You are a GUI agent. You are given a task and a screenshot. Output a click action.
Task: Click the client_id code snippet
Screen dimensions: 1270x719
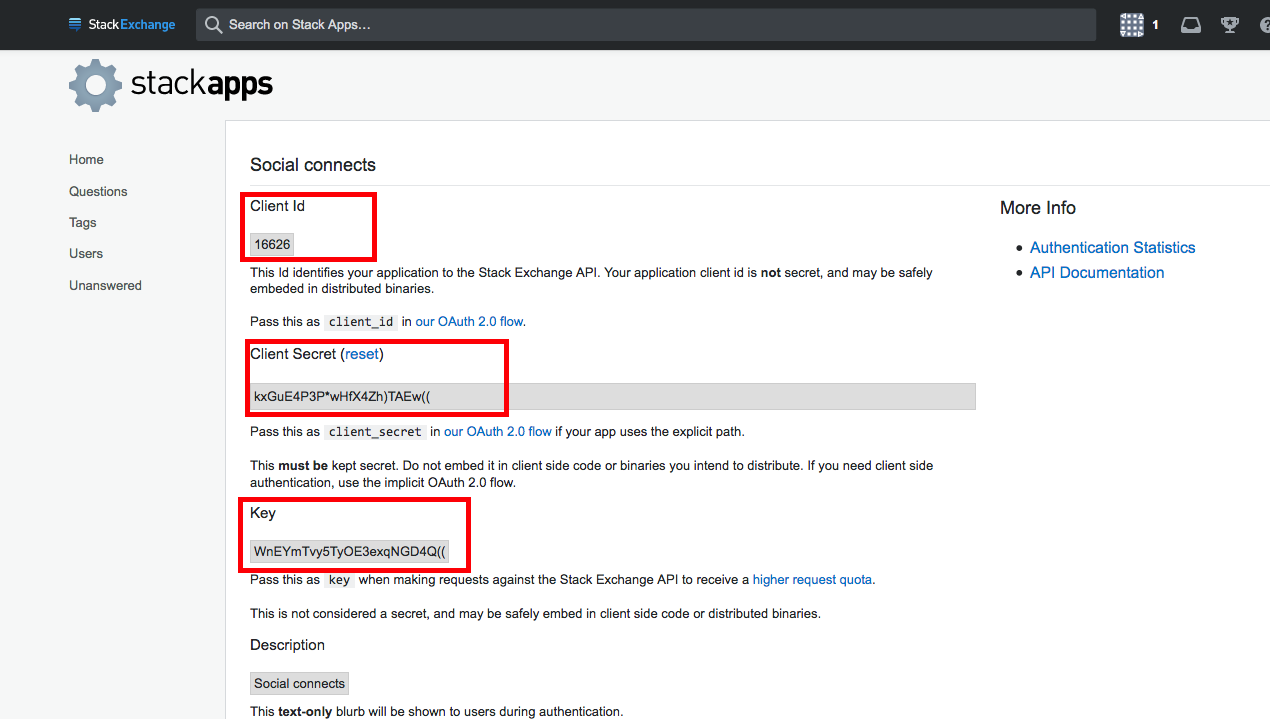tap(362, 322)
